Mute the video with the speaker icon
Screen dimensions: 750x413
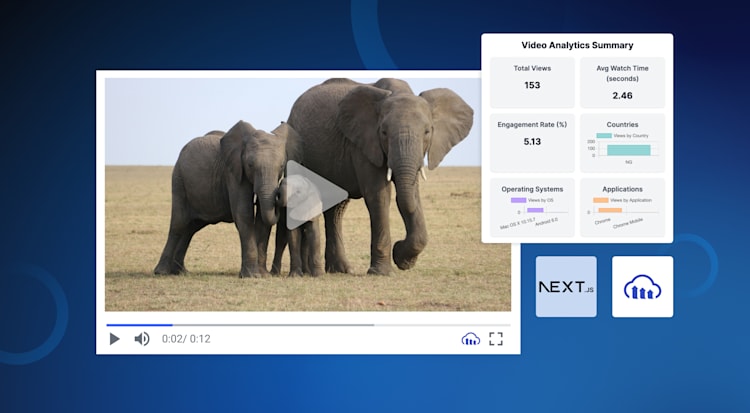pos(142,339)
